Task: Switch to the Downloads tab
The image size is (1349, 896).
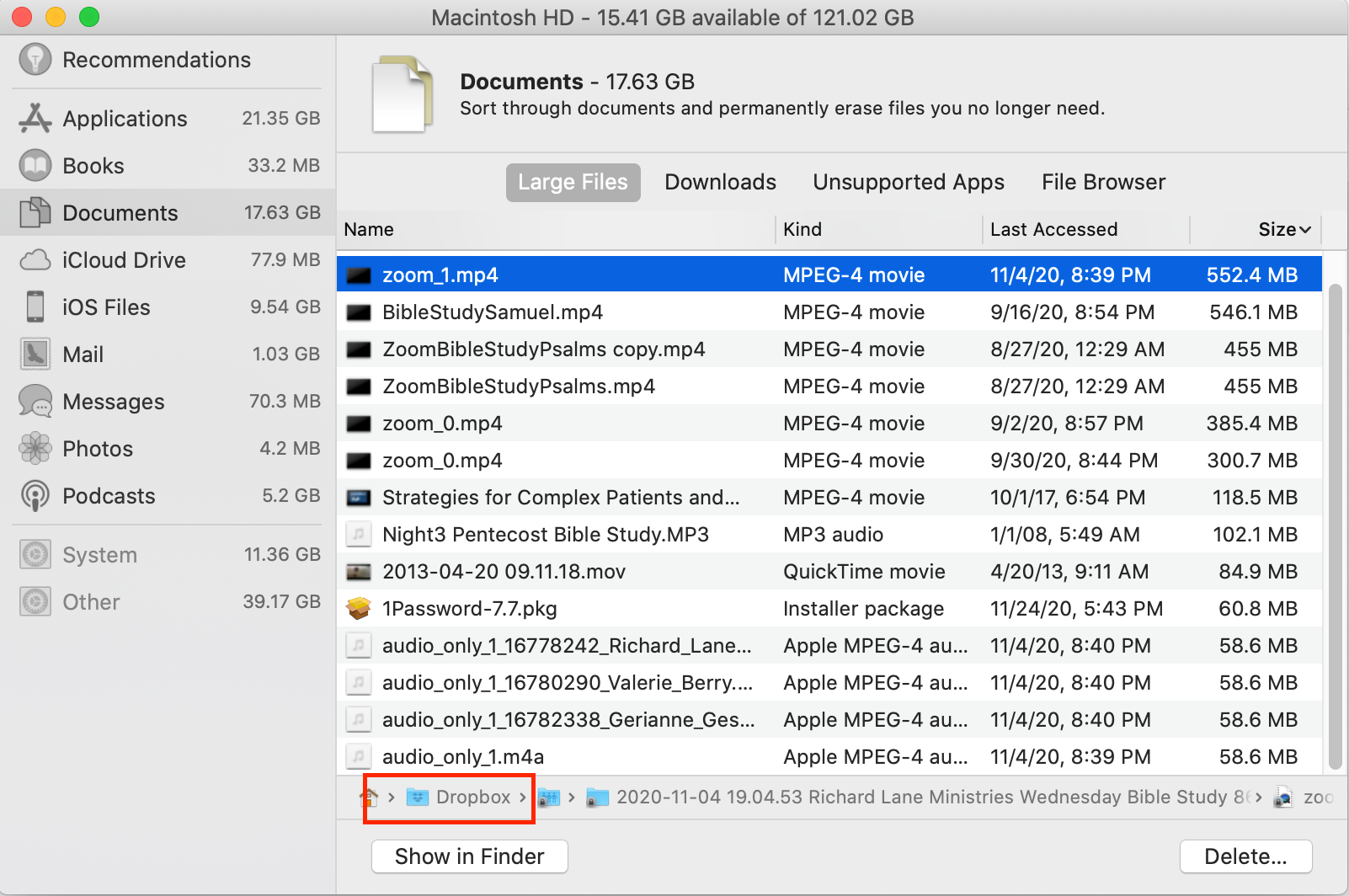Action: pos(720,183)
